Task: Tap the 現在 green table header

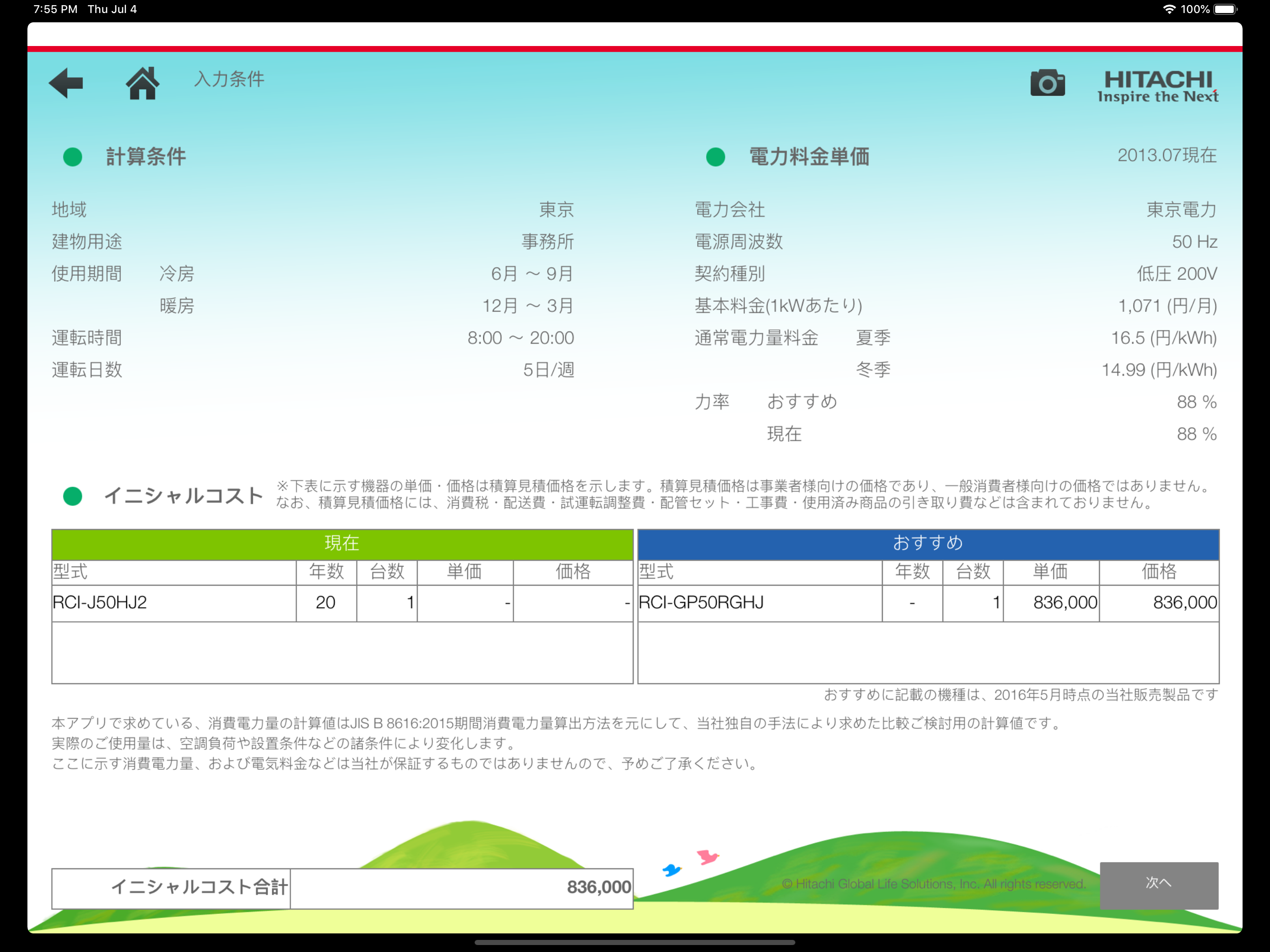Action: pos(342,544)
